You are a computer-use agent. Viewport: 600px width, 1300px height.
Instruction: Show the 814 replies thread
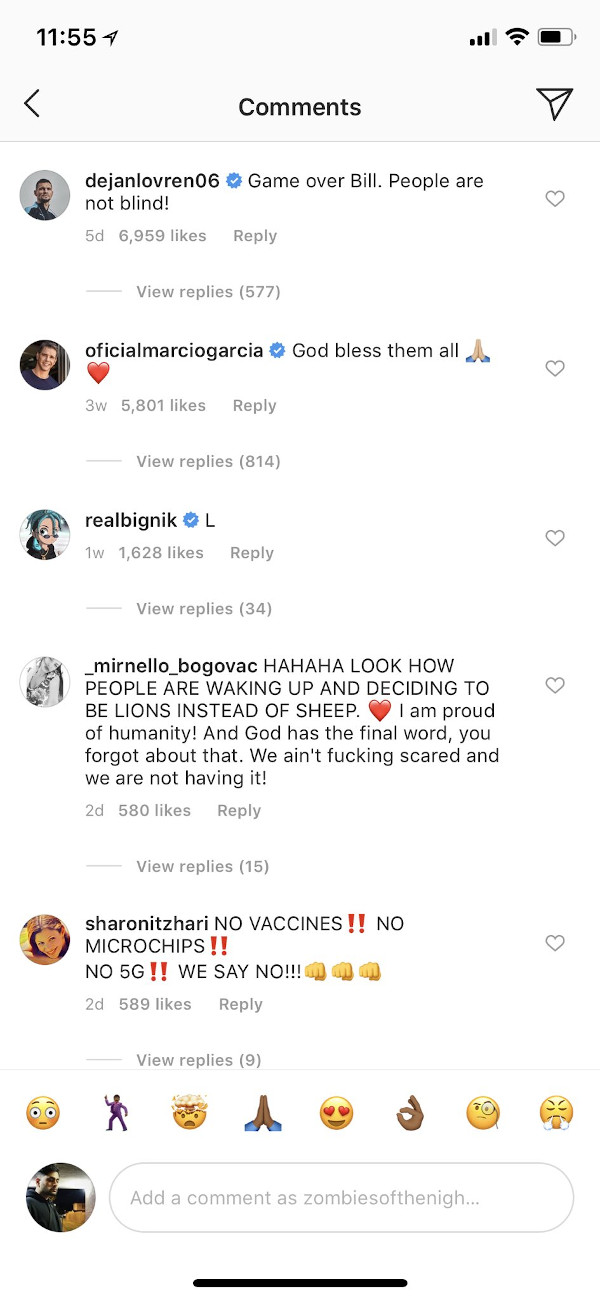[x=208, y=461]
